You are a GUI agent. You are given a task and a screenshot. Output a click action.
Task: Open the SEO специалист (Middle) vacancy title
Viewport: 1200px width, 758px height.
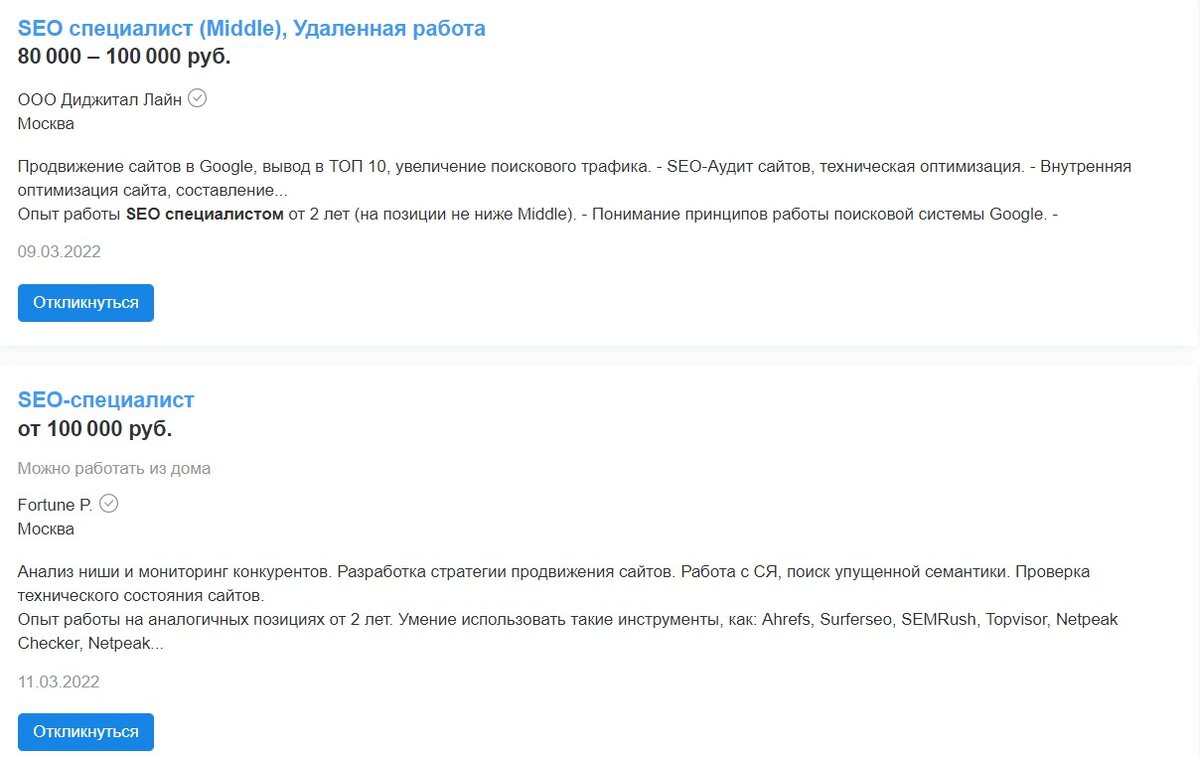pos(252,28)
